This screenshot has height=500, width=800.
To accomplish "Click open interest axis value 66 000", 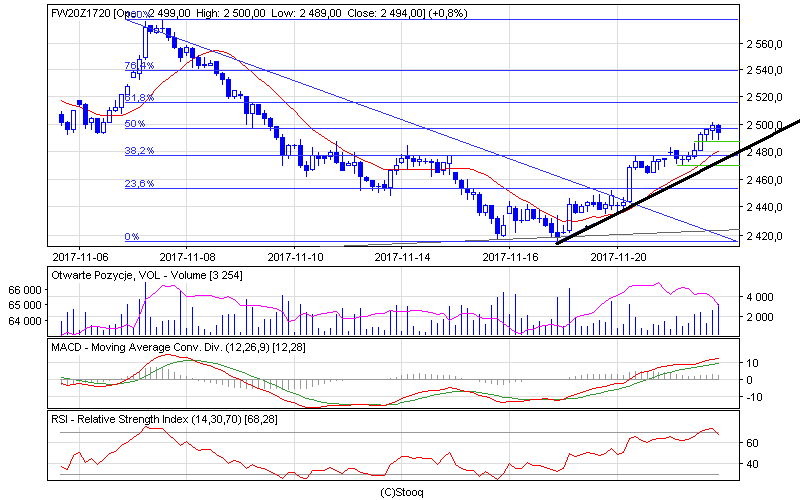I will coord(25,290).
